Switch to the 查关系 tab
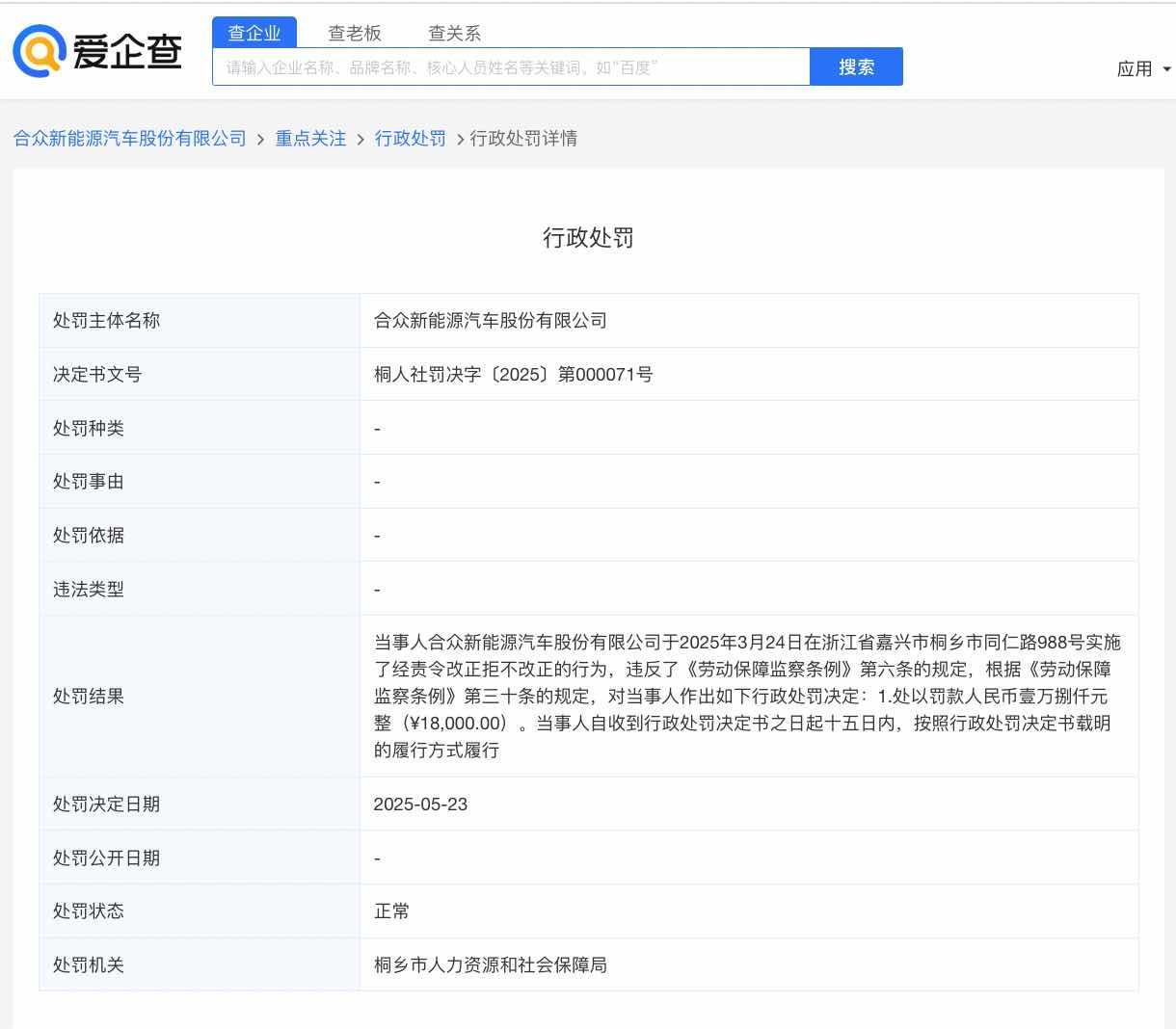1176x1029 pixels. [454, 33]
